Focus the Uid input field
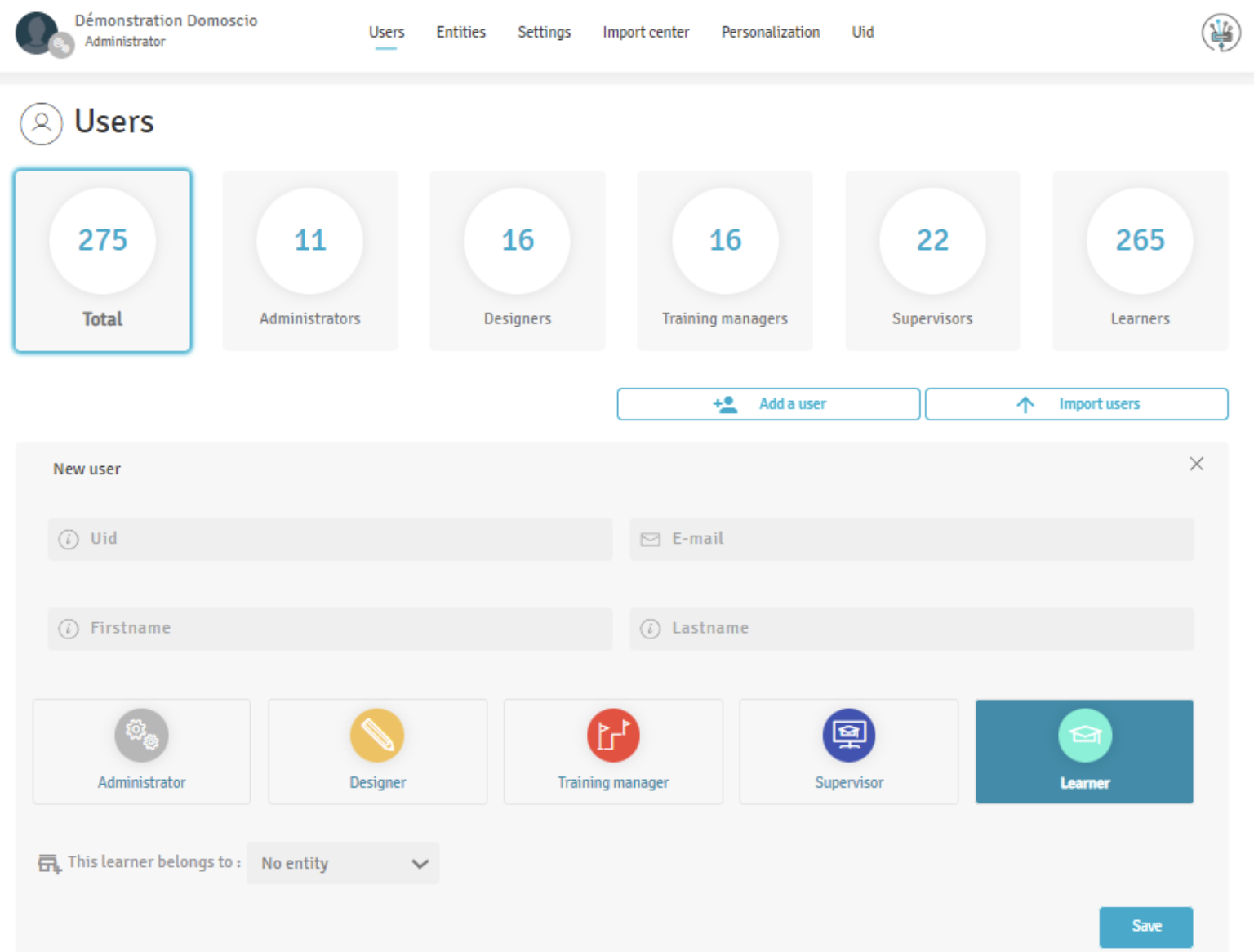 [x=330, y=539]
